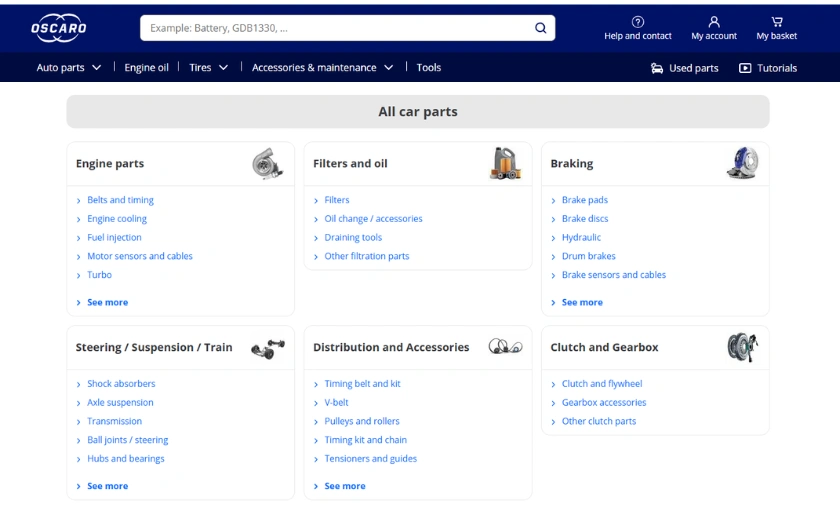Screen dimensions: 840x508
Task: Open the Turbo link
Action: click(x=99, y=275)
